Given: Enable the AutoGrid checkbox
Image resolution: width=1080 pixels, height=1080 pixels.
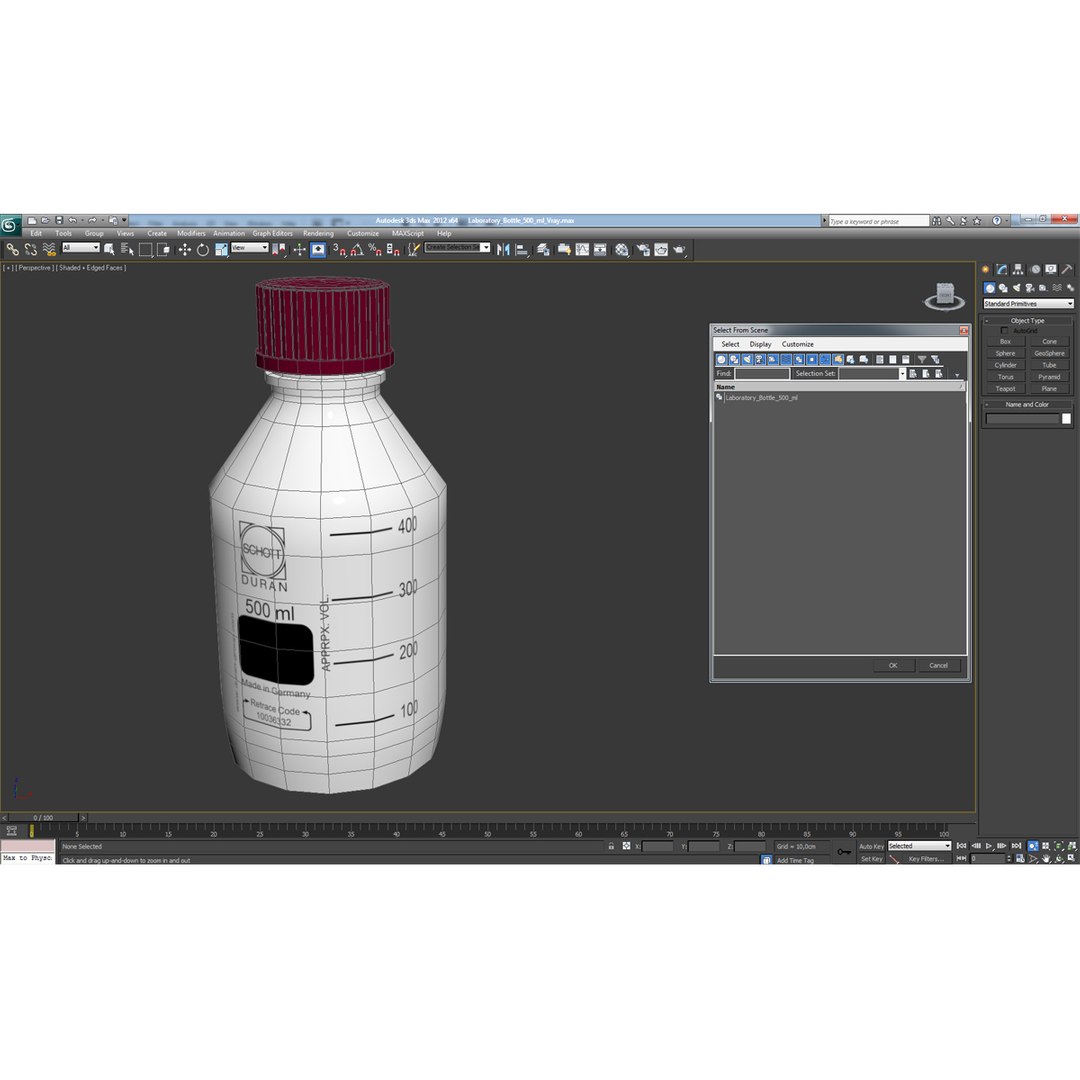Looking at the screenshot, I should point(1004,331).
